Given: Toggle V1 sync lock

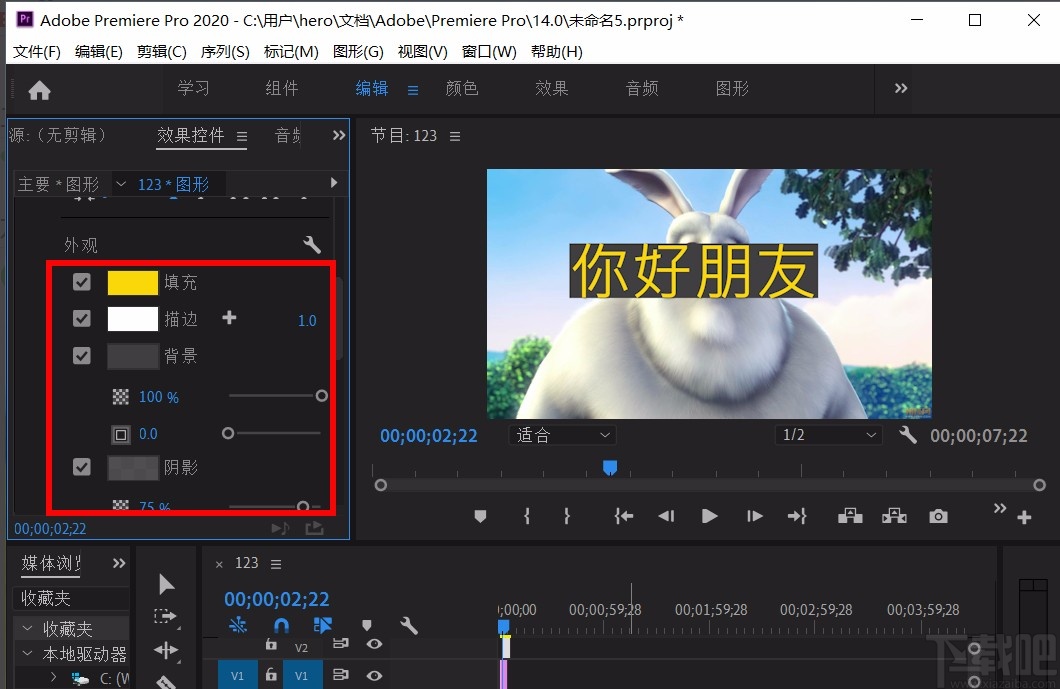Looking at the screenshot, I should [341, 675].
